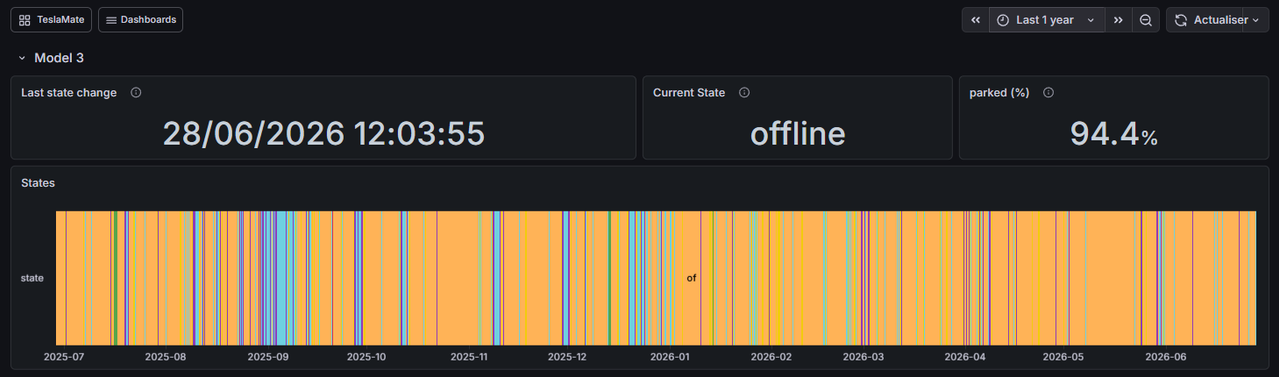Click the Model 3 row title
The image size is (1279, 377).
click(59, 58)
